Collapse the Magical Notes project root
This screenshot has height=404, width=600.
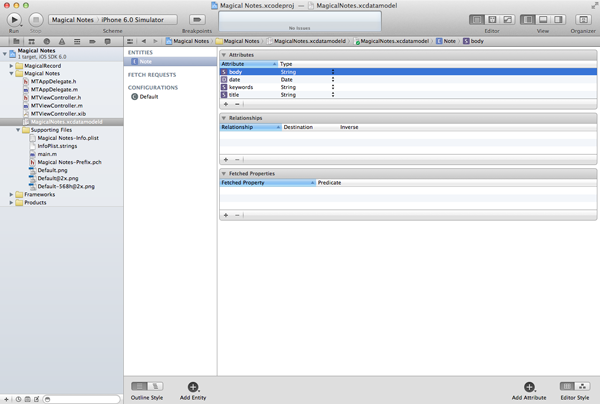[x=5, y=54]
